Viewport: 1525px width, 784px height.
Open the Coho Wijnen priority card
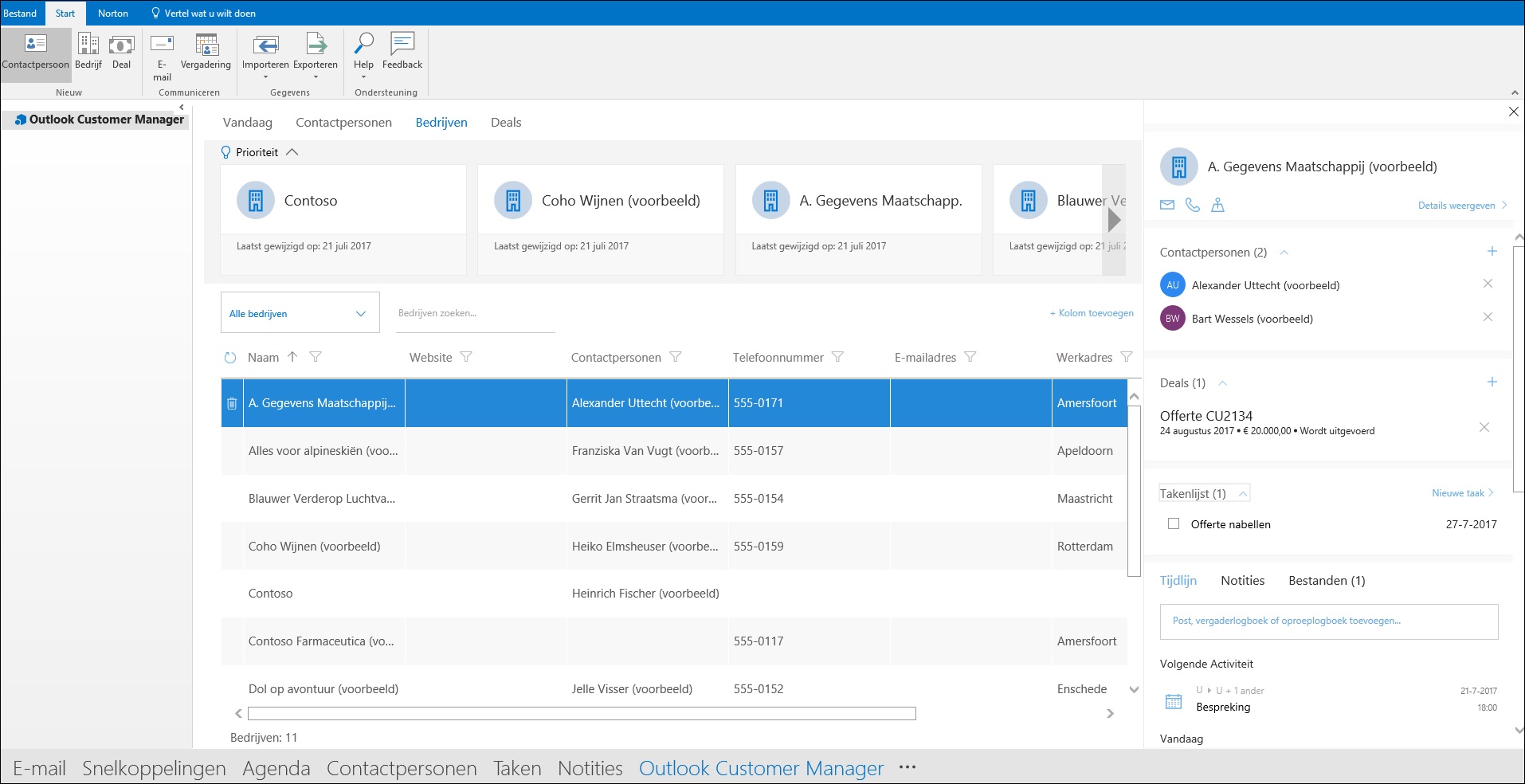pyautogui.click(x=601, y=219)
